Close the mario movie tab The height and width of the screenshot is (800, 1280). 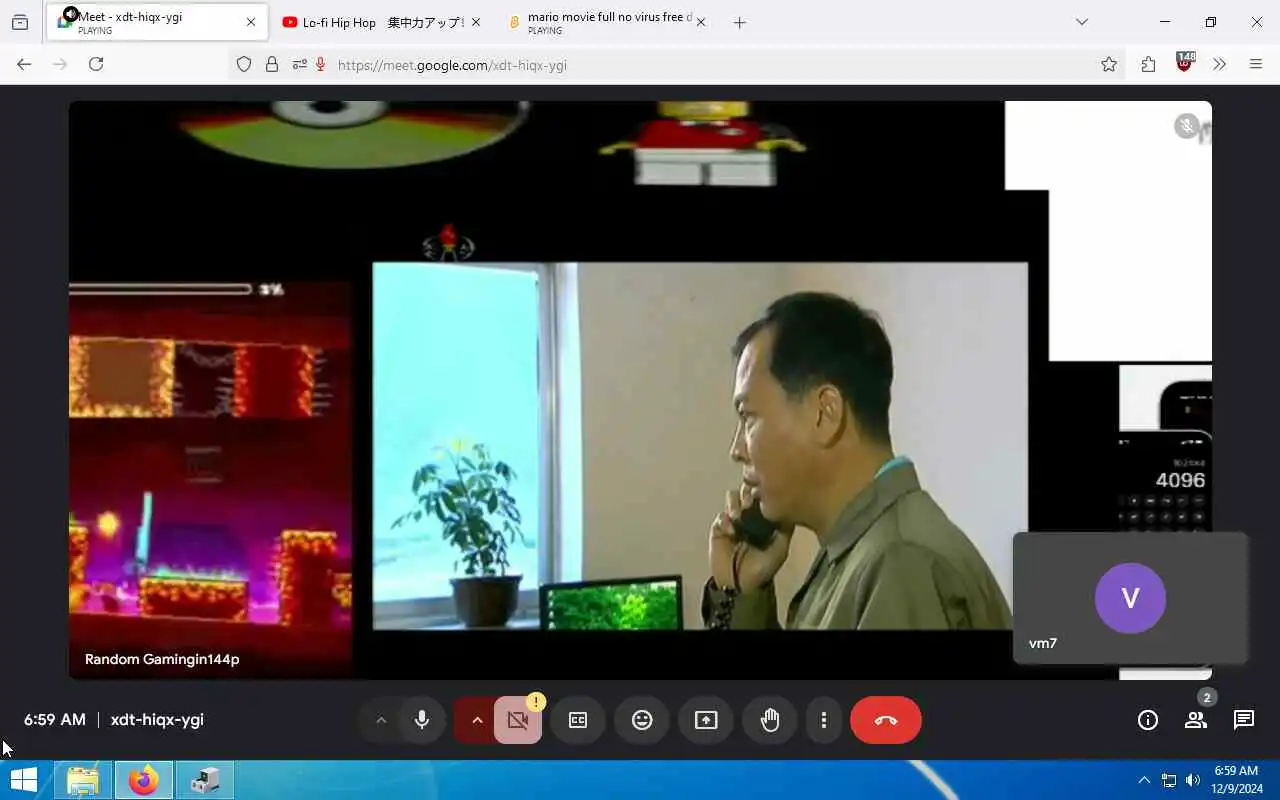[701, 22]
